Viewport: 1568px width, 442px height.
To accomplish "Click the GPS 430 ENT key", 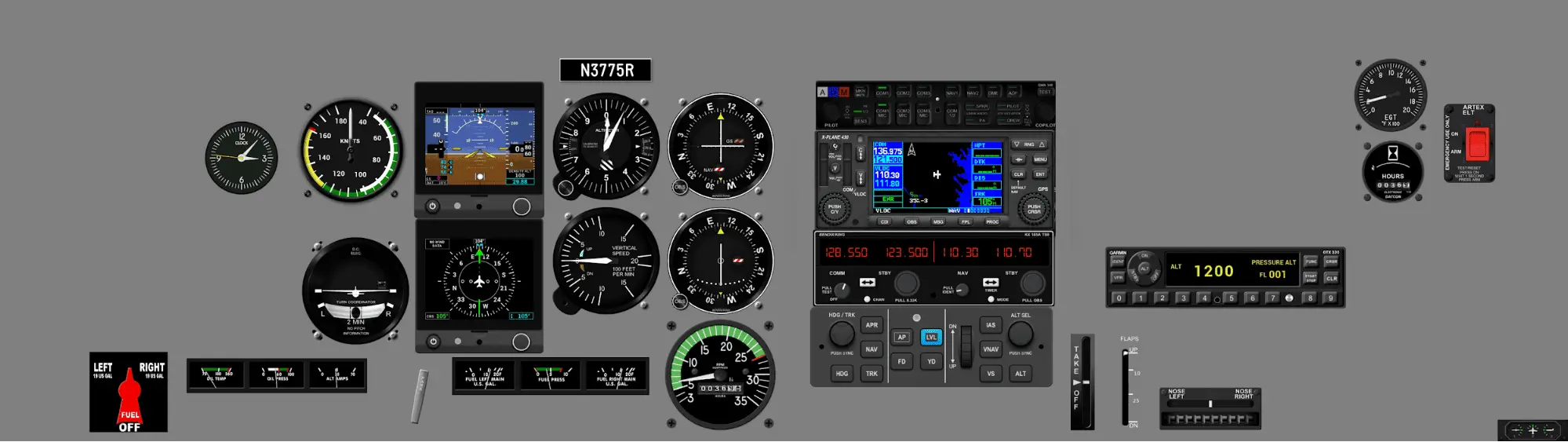I will (x=1040, y=174).
